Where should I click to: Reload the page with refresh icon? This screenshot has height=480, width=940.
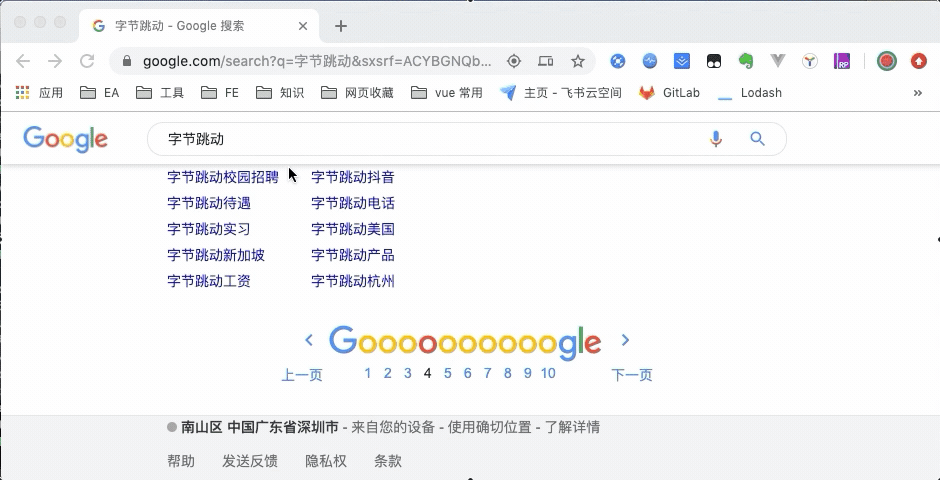[88, 61]
